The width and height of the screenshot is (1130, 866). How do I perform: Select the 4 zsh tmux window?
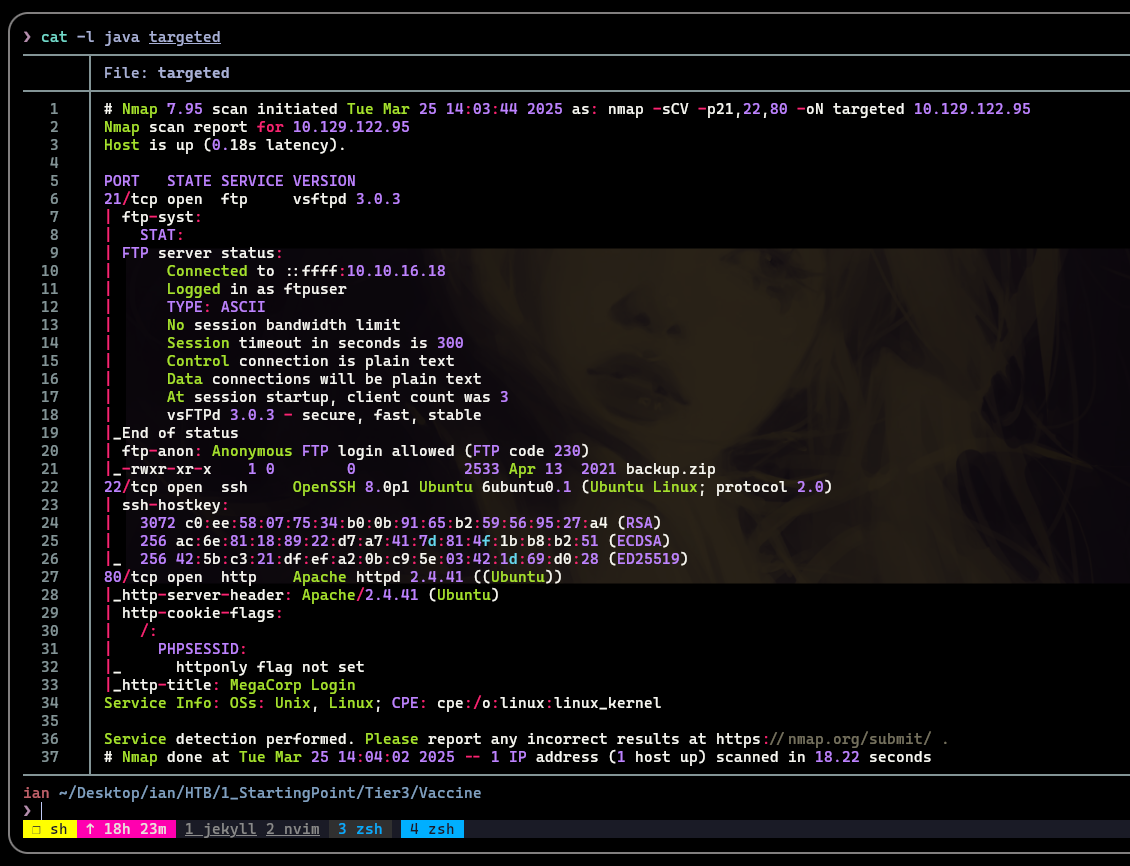click(432, 829)
